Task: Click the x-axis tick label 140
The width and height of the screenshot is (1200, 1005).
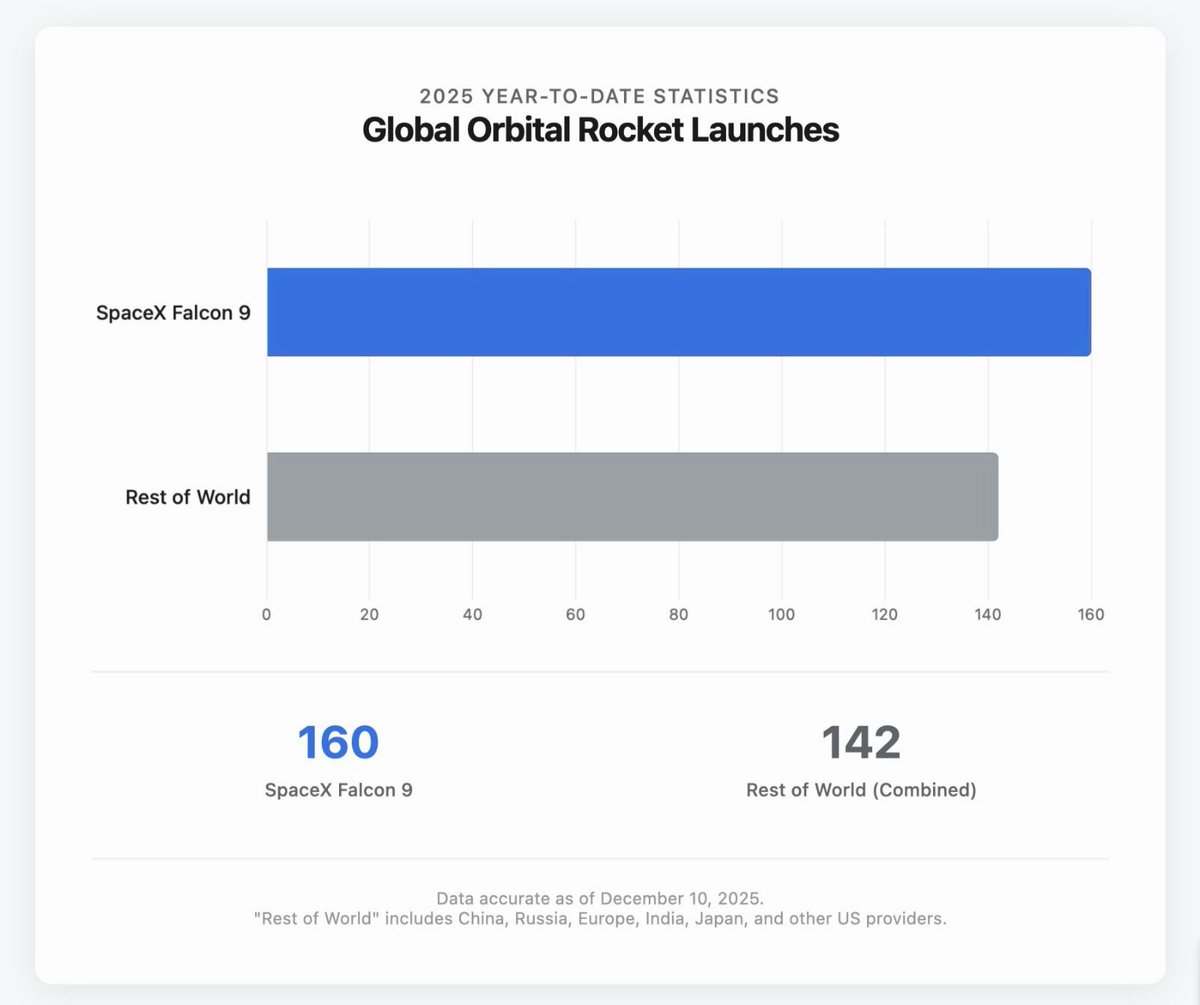Action: tap(988, 614)
